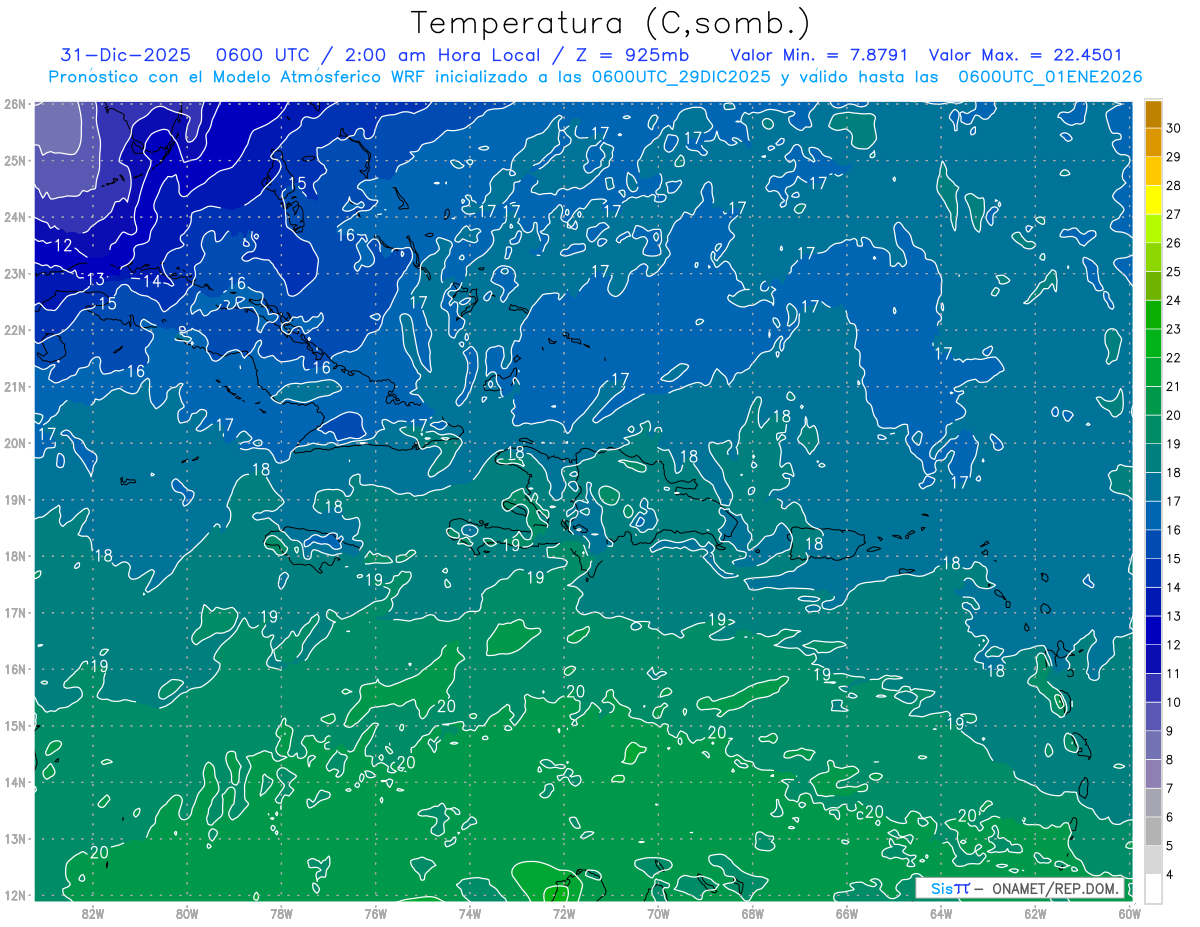
Task: Click the 66W longitude axis label
Action: coord(847,912)
